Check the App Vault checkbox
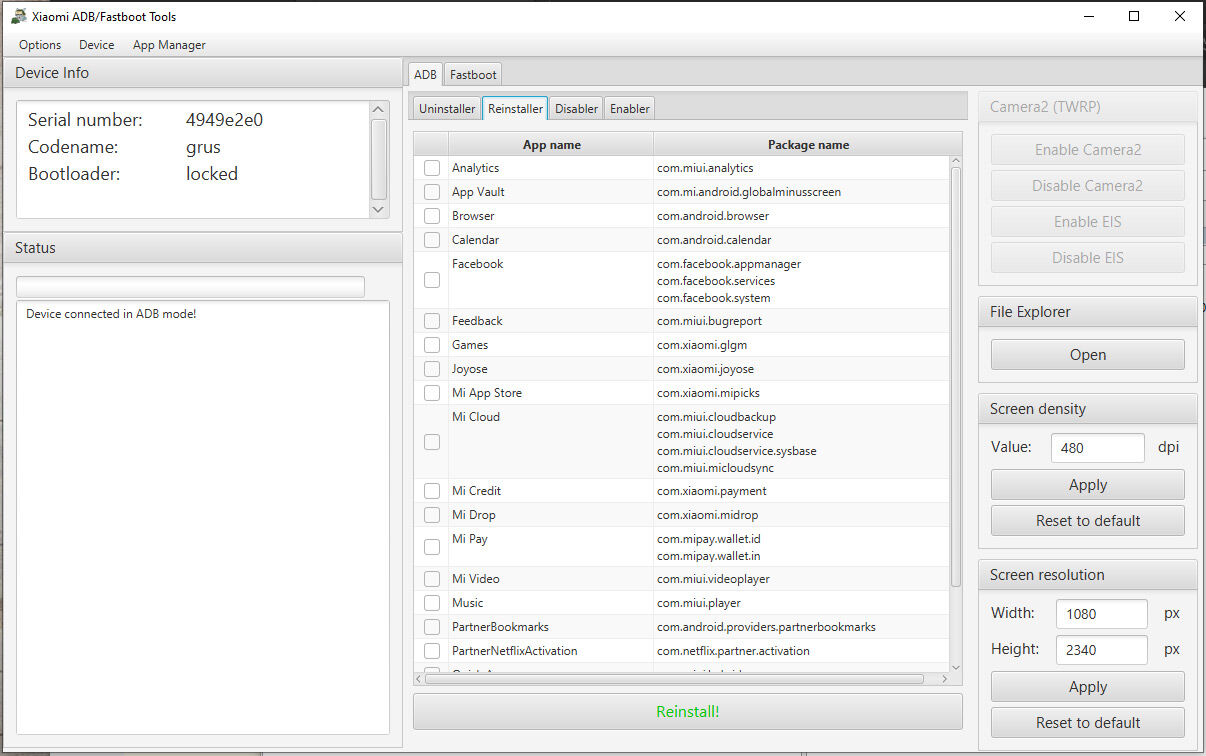This screenshot has height=756, width=1206. [432, 192]
